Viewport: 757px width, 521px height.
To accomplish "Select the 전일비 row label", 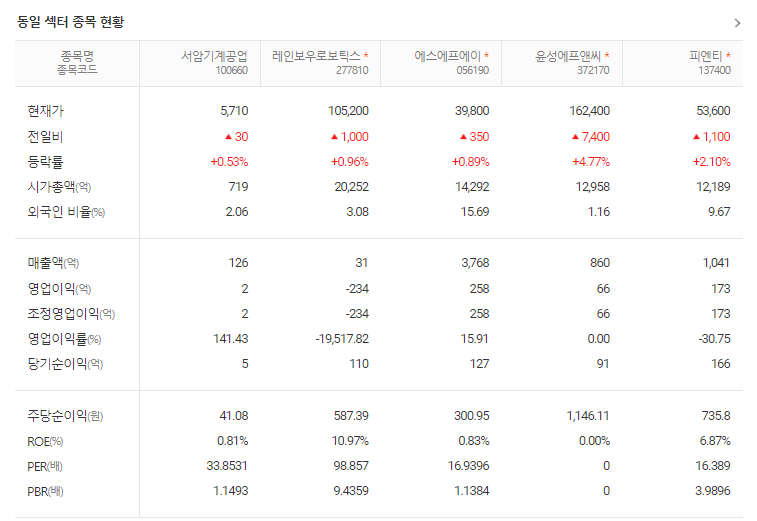I will [x=45, y=137].
